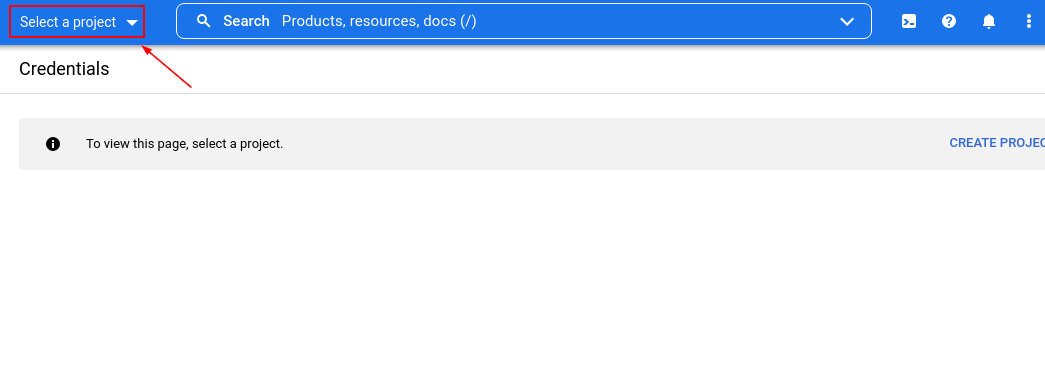Click the red annotation arrow
This screenshot has width=1045, height=375.
(x=167, y=66)
